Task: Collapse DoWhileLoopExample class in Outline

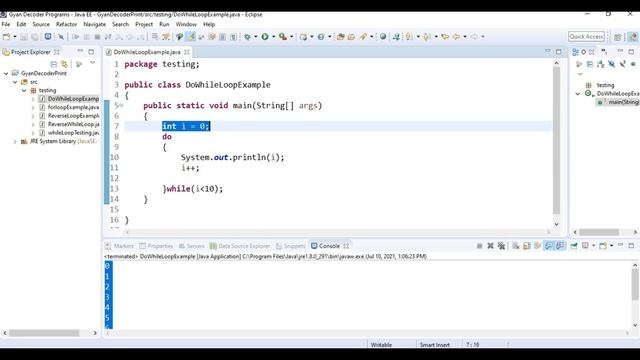Action: pyautogui.click(x=578, y=94)
